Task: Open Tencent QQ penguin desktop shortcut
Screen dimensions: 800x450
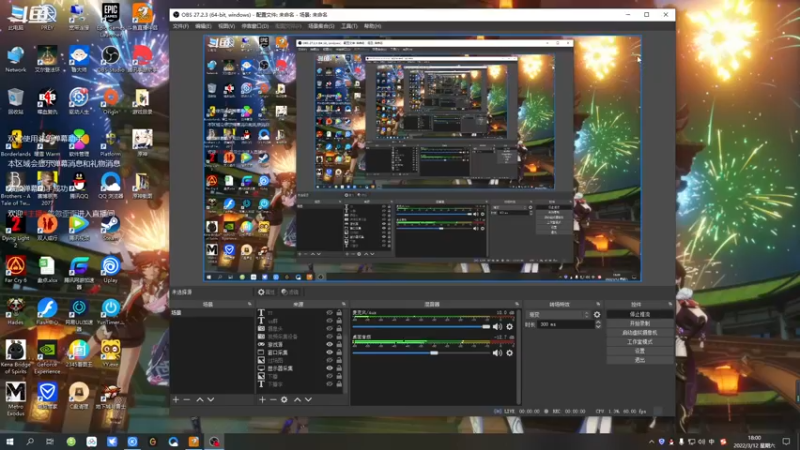Action: pos(79,185)
